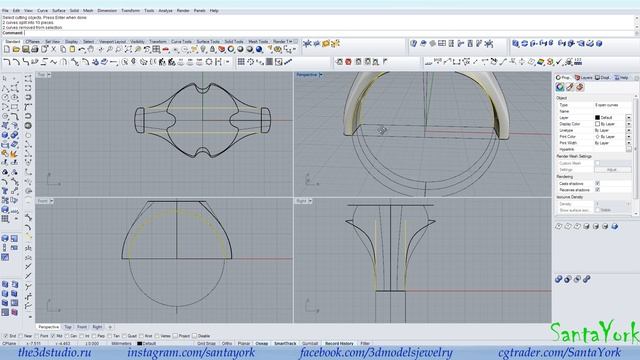
Task: Click the red Stop icon in toolbar
Action: [348, 62]
